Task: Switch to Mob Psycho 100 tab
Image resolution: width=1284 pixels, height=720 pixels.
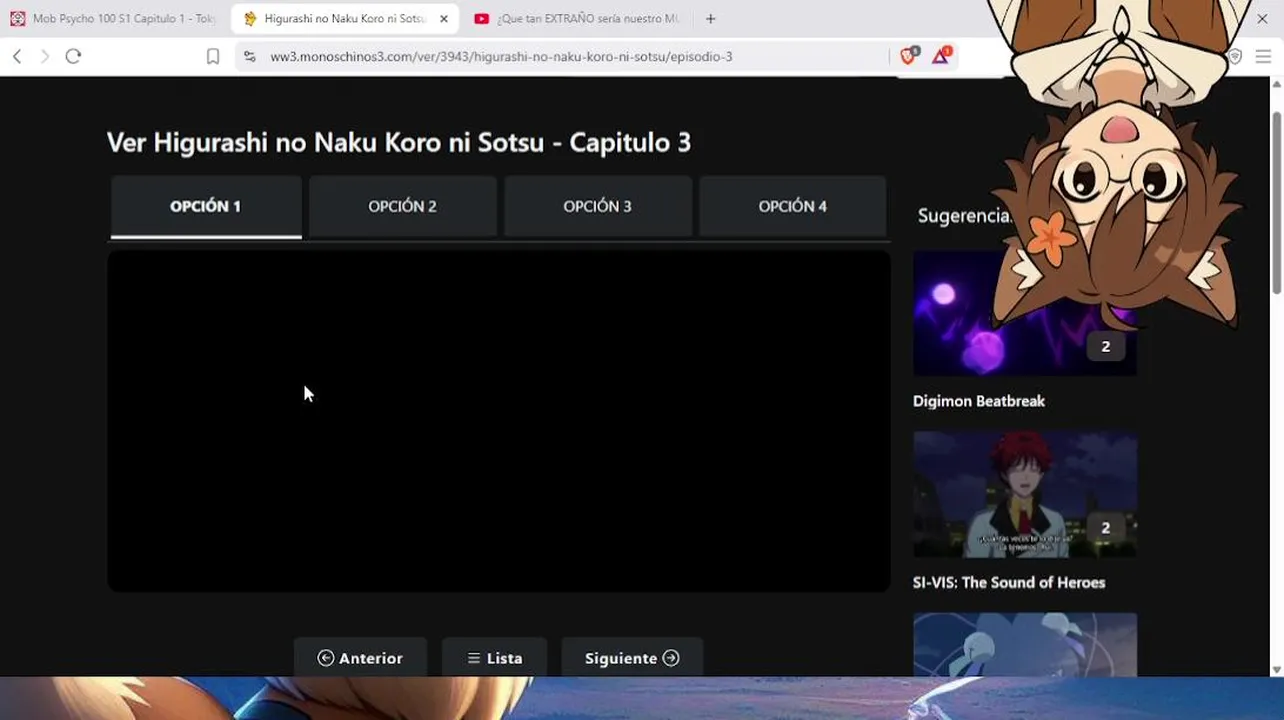Action: [113, 18]
